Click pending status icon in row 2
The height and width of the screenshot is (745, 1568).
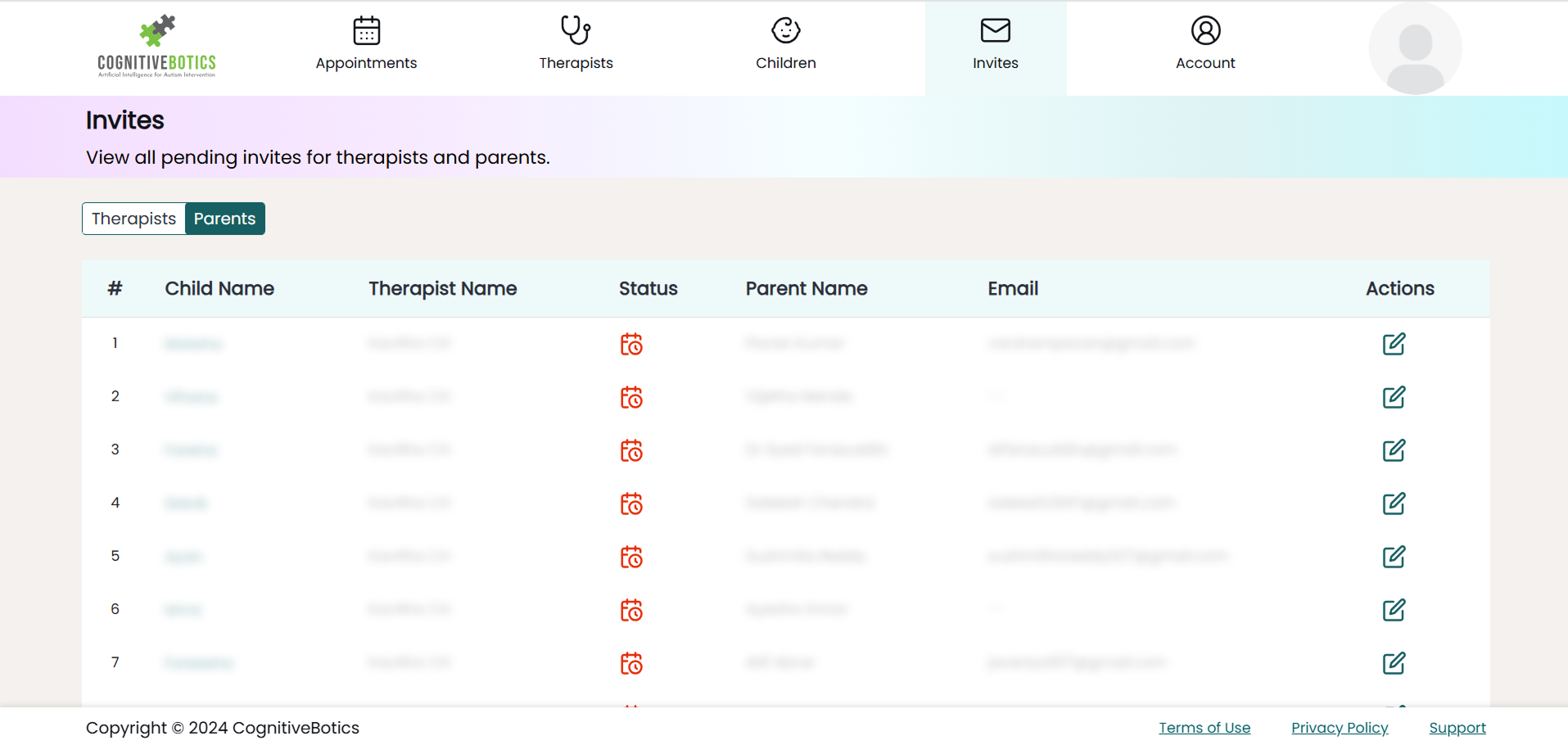[x=631, y=397]
